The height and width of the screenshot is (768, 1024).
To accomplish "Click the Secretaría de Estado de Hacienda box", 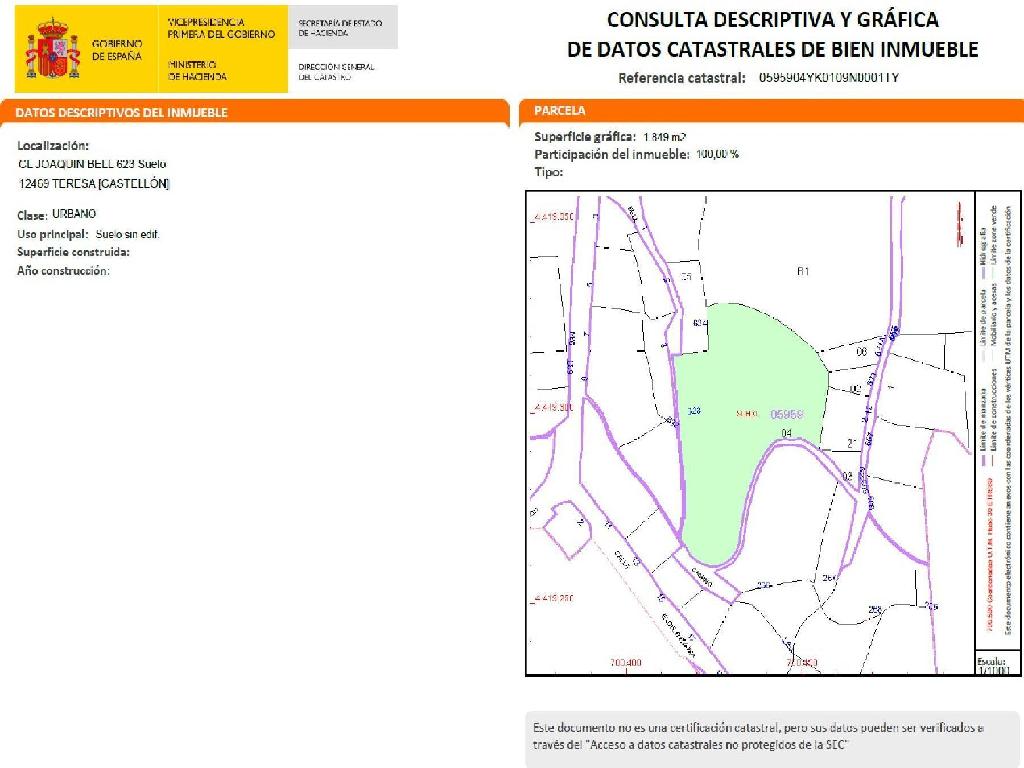I will (x=341, y=27).
